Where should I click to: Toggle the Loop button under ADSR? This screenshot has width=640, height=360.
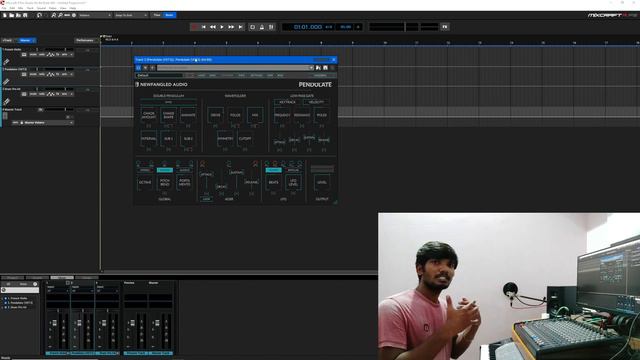point(206,199)
